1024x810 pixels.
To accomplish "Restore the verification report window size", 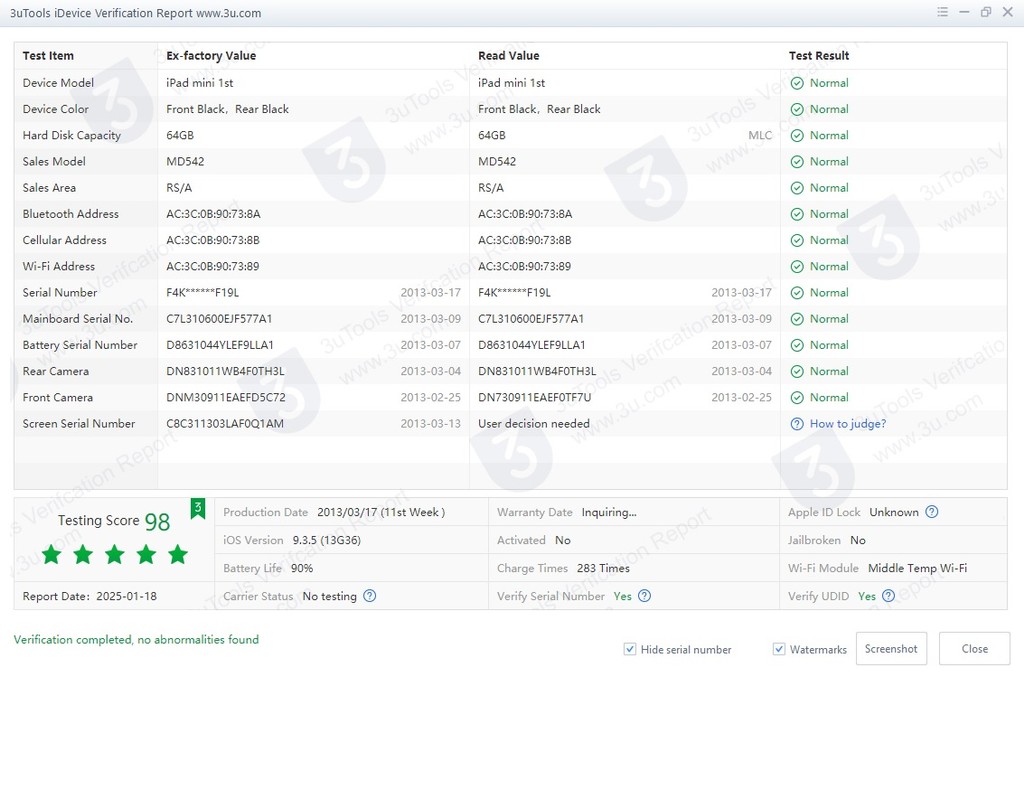I will pyautogui.click(x=986, y=12).
